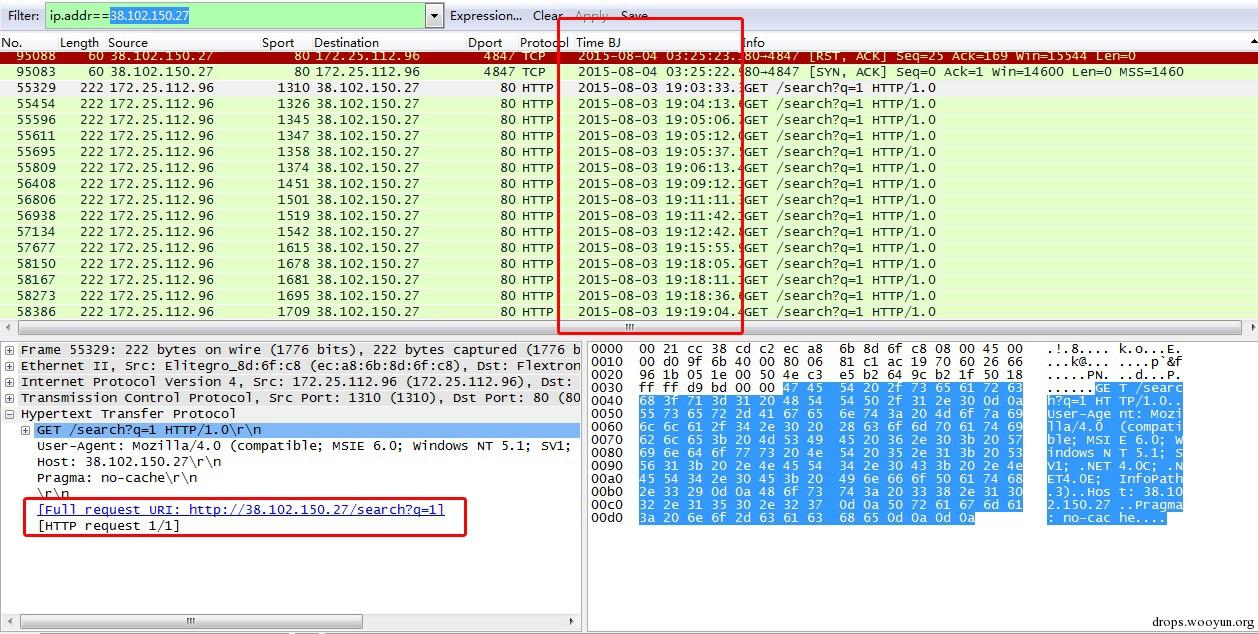Click the Protocol column header
Screen dimensions: 1258x634
pyautogui.click(x=544, y=43)
